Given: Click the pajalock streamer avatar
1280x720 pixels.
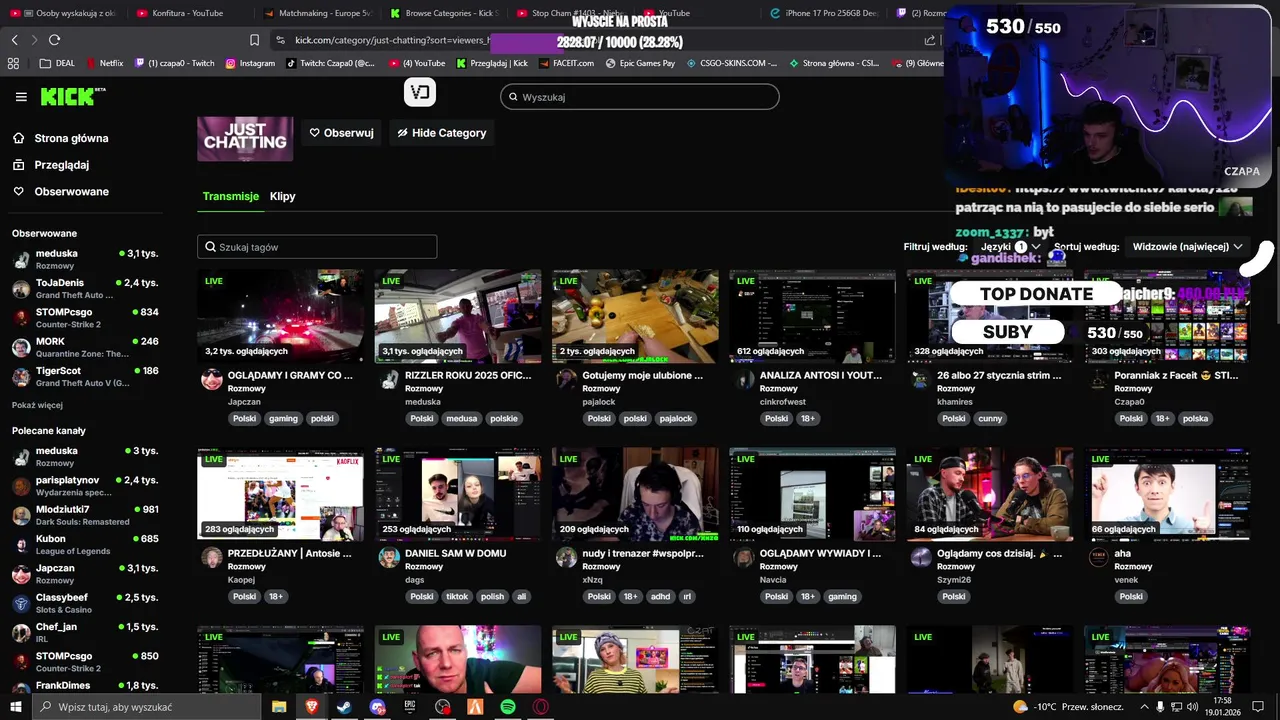Looking at the screenshot, I should click(567, 379).
